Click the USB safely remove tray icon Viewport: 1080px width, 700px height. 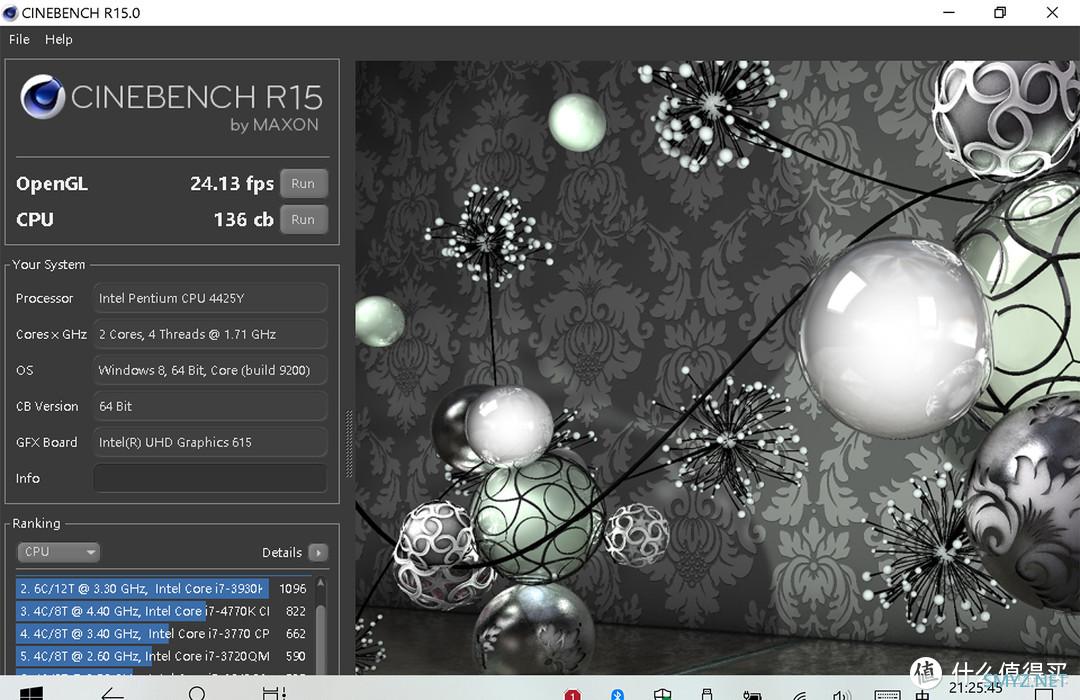click(x=707, y=694)
